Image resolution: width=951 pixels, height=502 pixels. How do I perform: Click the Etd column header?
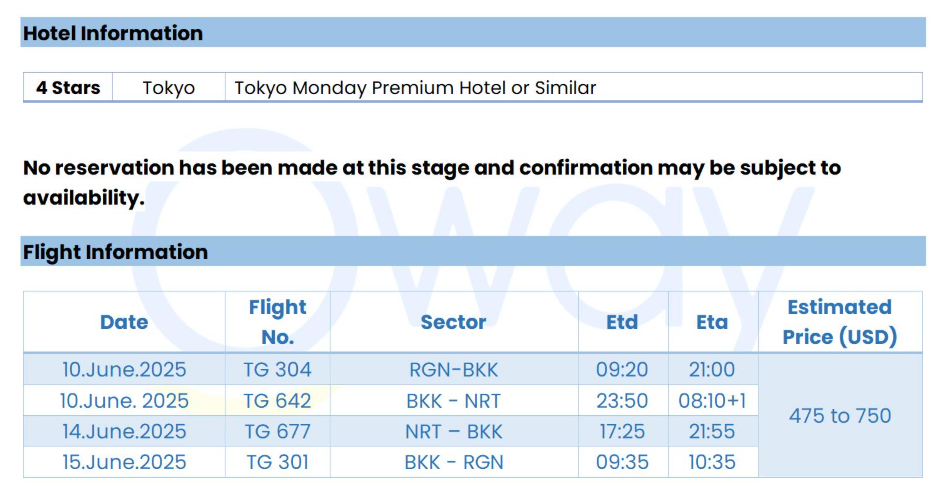click(623, 322)
